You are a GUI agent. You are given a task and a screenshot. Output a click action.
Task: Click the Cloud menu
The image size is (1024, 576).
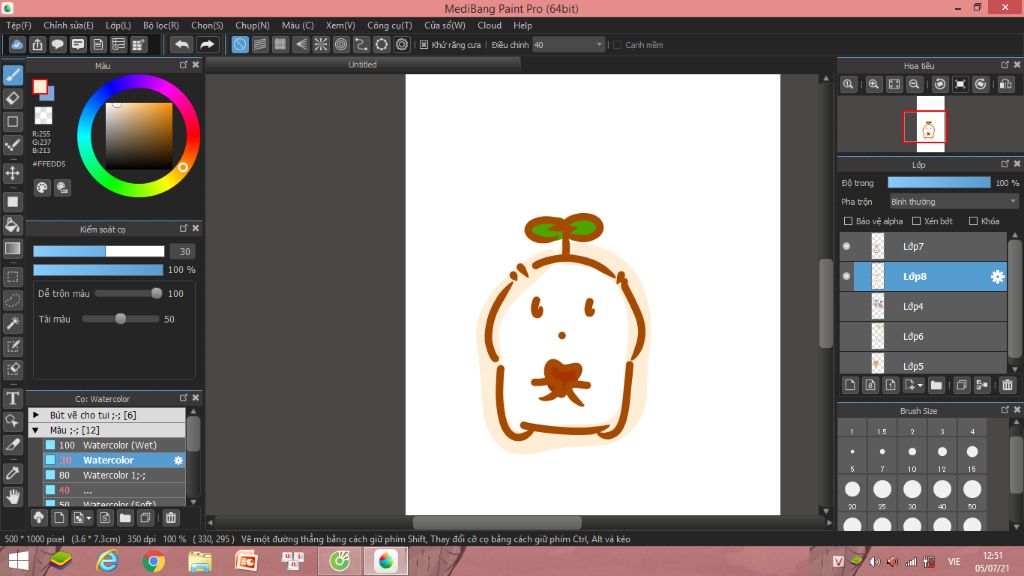point(489,25)
